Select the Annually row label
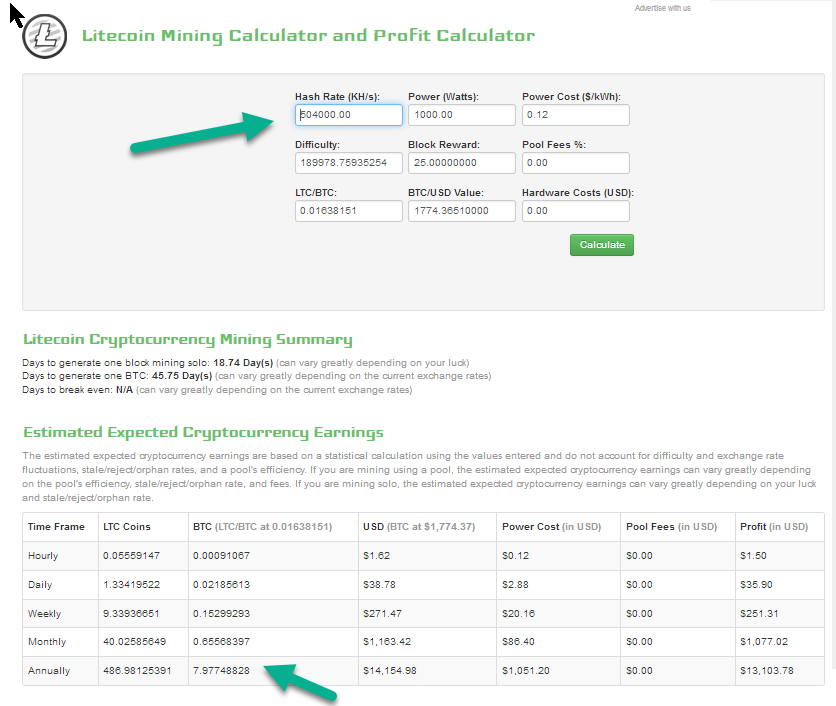 tap(49, 671)
